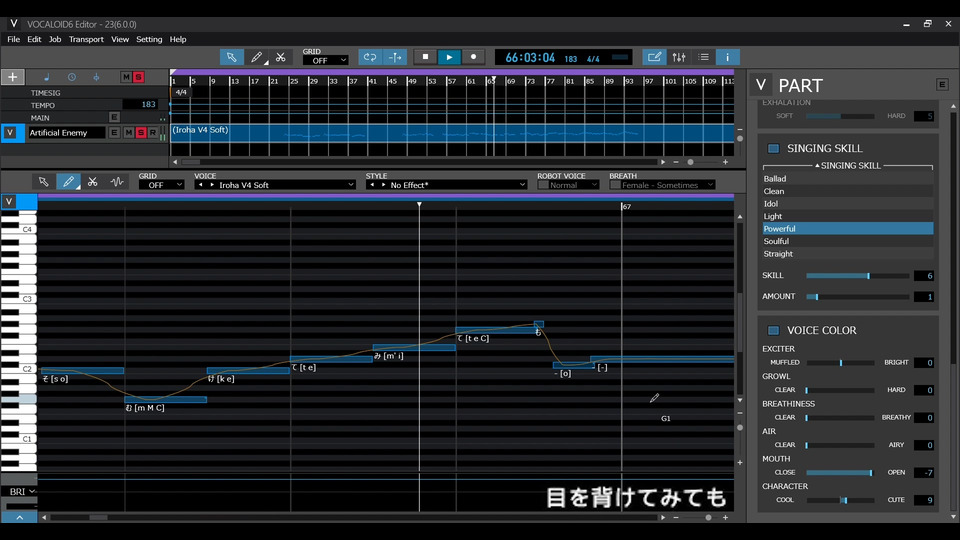
Task: Open the Edit menu
Action: pos(34,39)
